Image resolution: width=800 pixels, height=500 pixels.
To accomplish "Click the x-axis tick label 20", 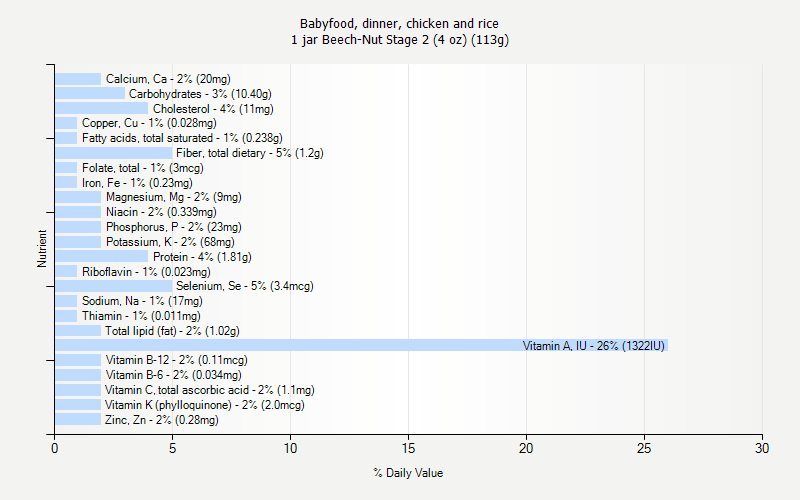I will 526,448.
